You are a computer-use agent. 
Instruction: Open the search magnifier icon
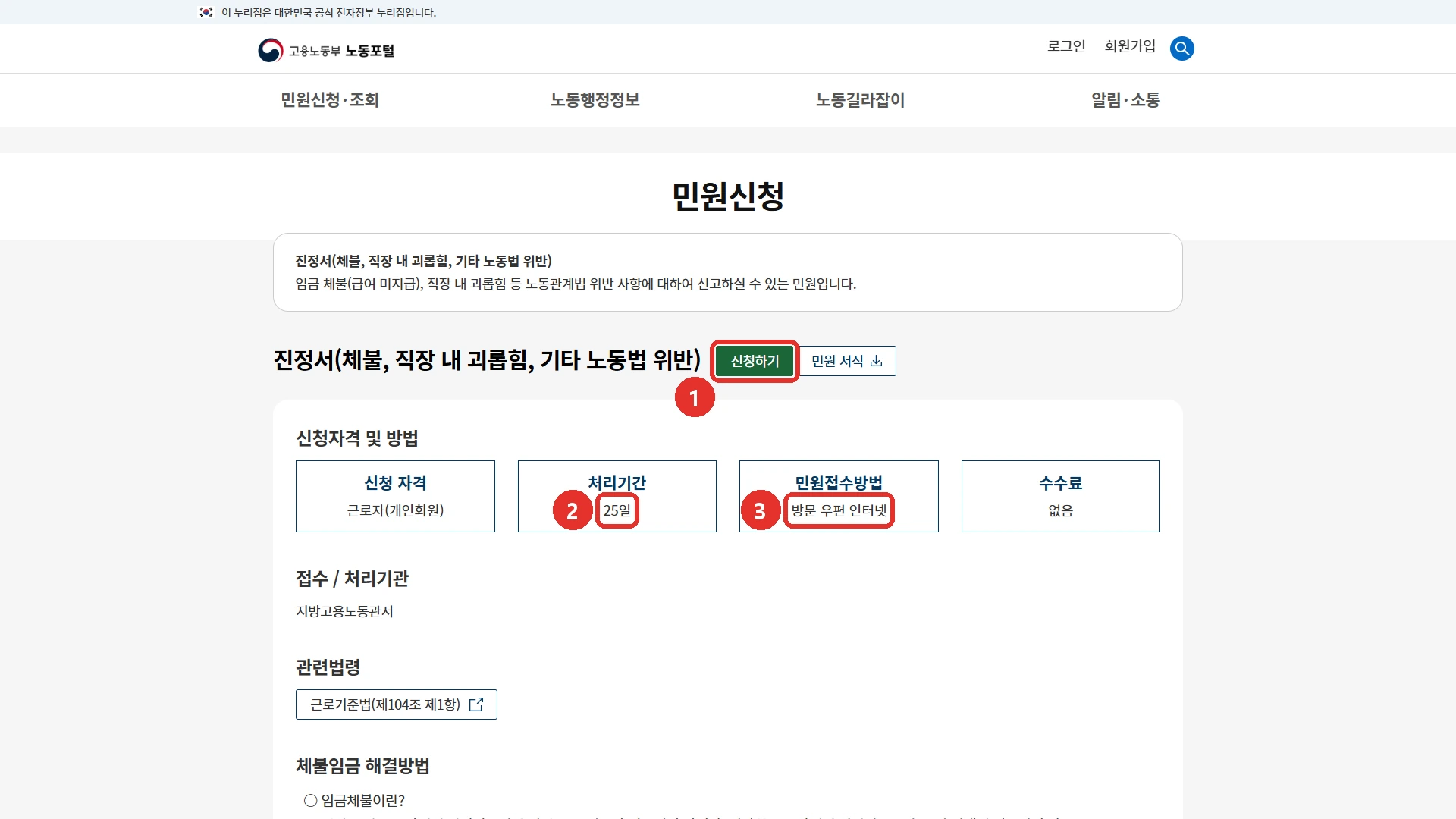click(1181, 49)
